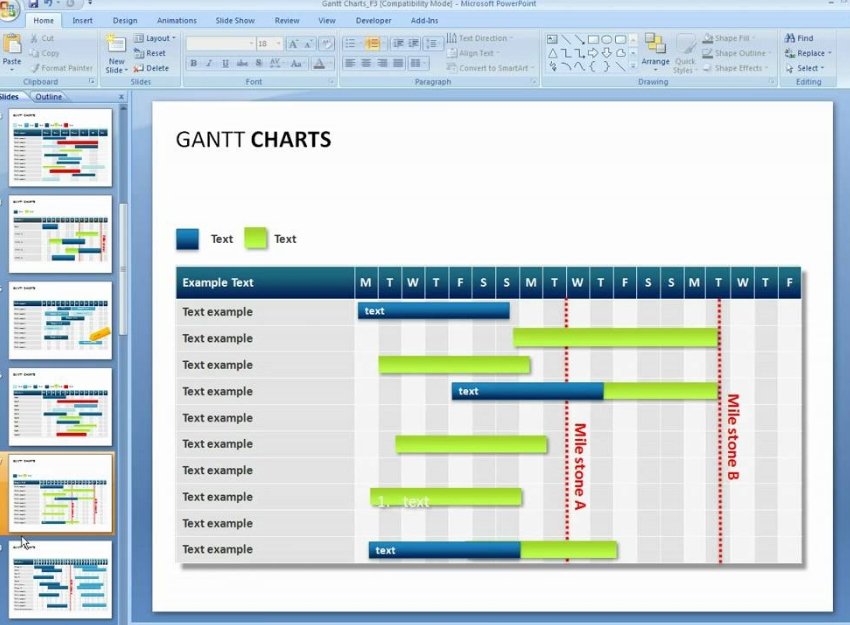Open the Slide Show ribbon tab

click(x=235, y=21)
